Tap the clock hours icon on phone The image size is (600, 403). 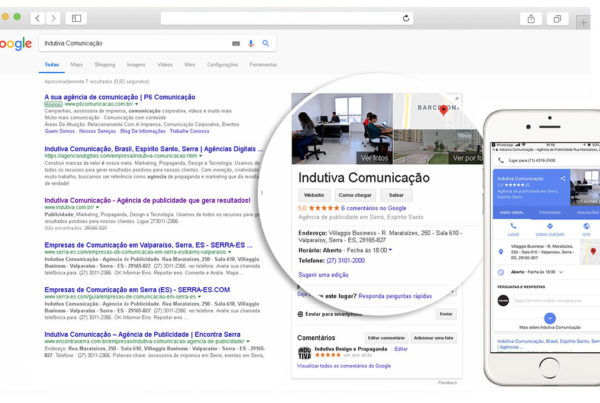point(501,272)
